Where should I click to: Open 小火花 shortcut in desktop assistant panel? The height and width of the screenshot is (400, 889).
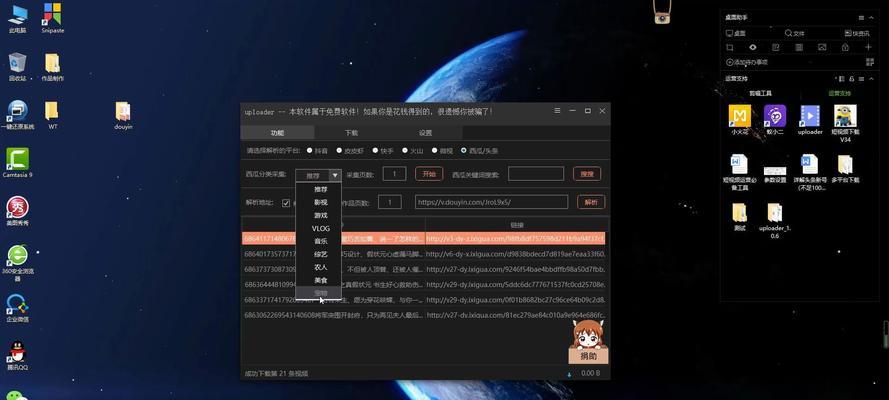tap(740, 120)
